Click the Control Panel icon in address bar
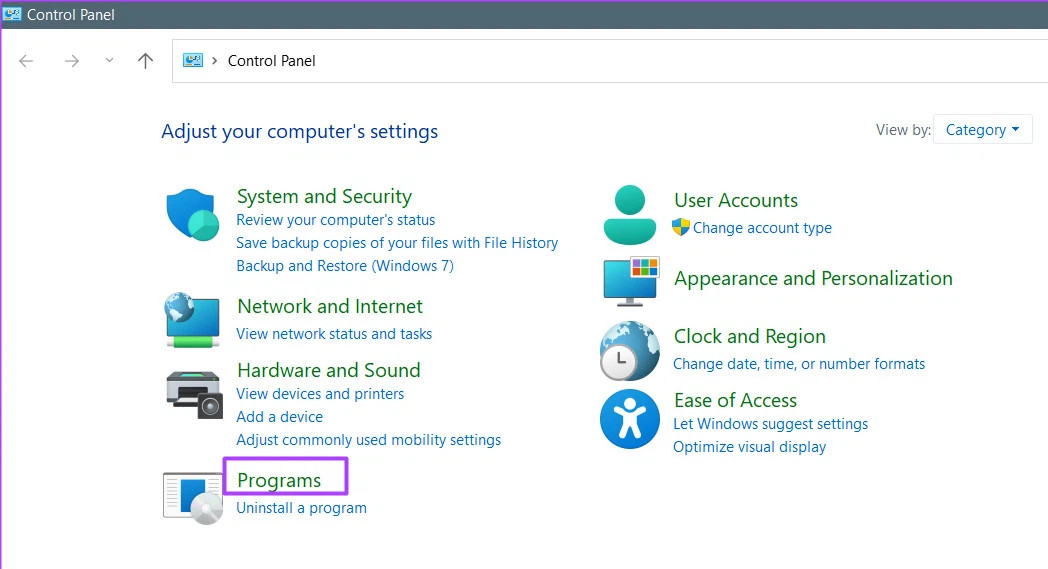 click(x=193, y=61)
